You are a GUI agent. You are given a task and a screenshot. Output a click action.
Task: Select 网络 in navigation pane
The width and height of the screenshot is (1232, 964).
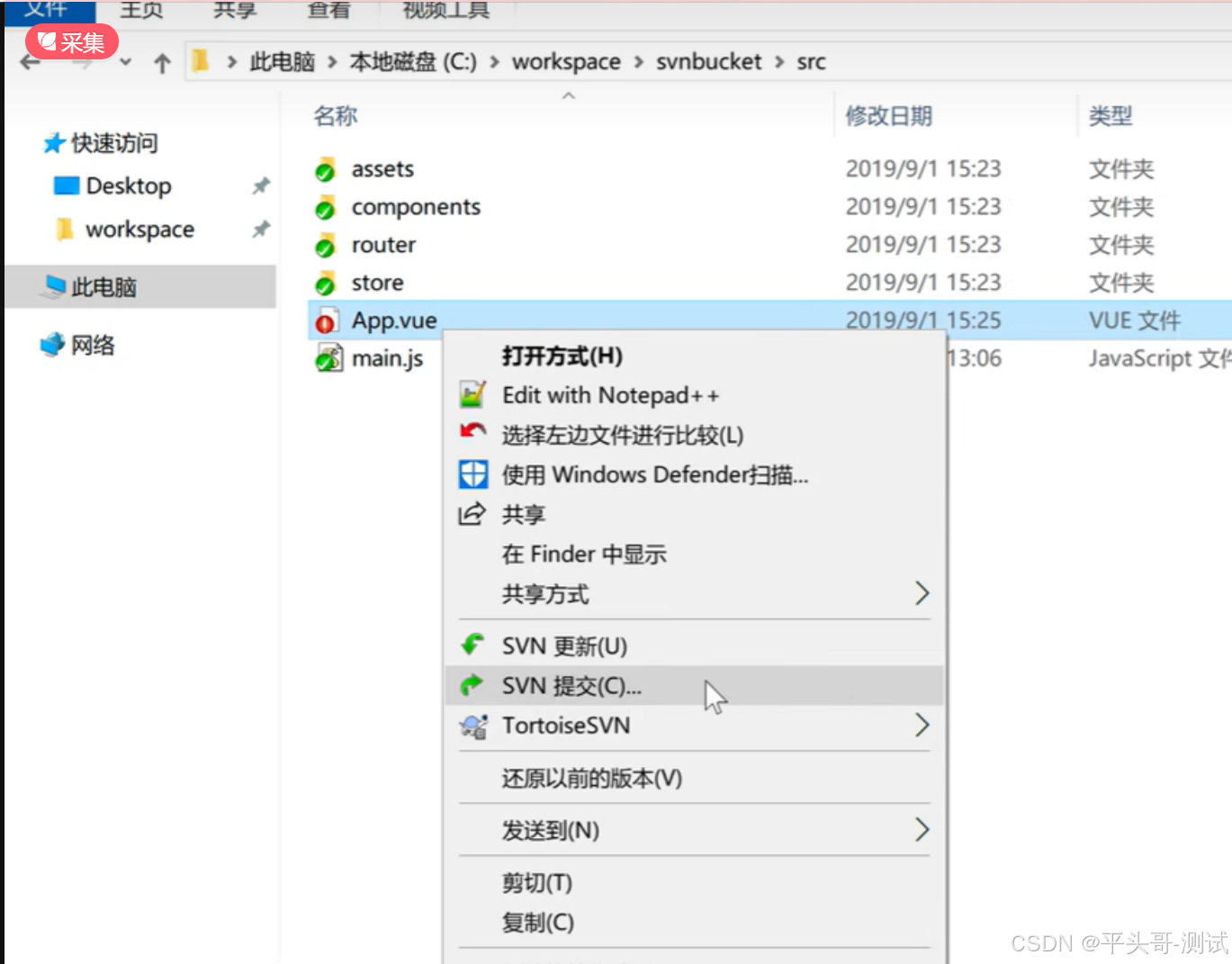(x=93, y=345)
